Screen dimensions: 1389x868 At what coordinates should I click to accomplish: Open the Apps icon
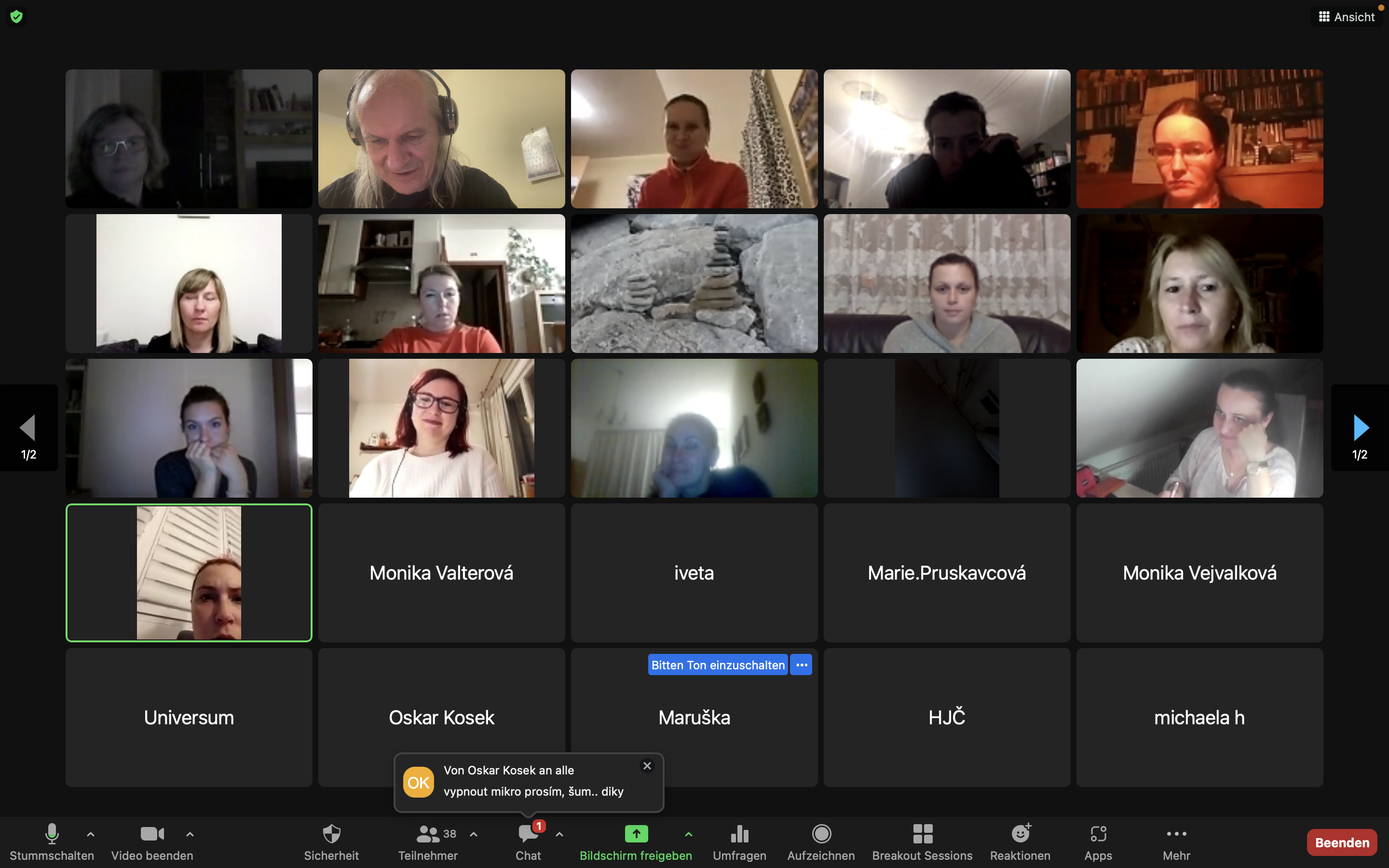[x=1098, y=834]
